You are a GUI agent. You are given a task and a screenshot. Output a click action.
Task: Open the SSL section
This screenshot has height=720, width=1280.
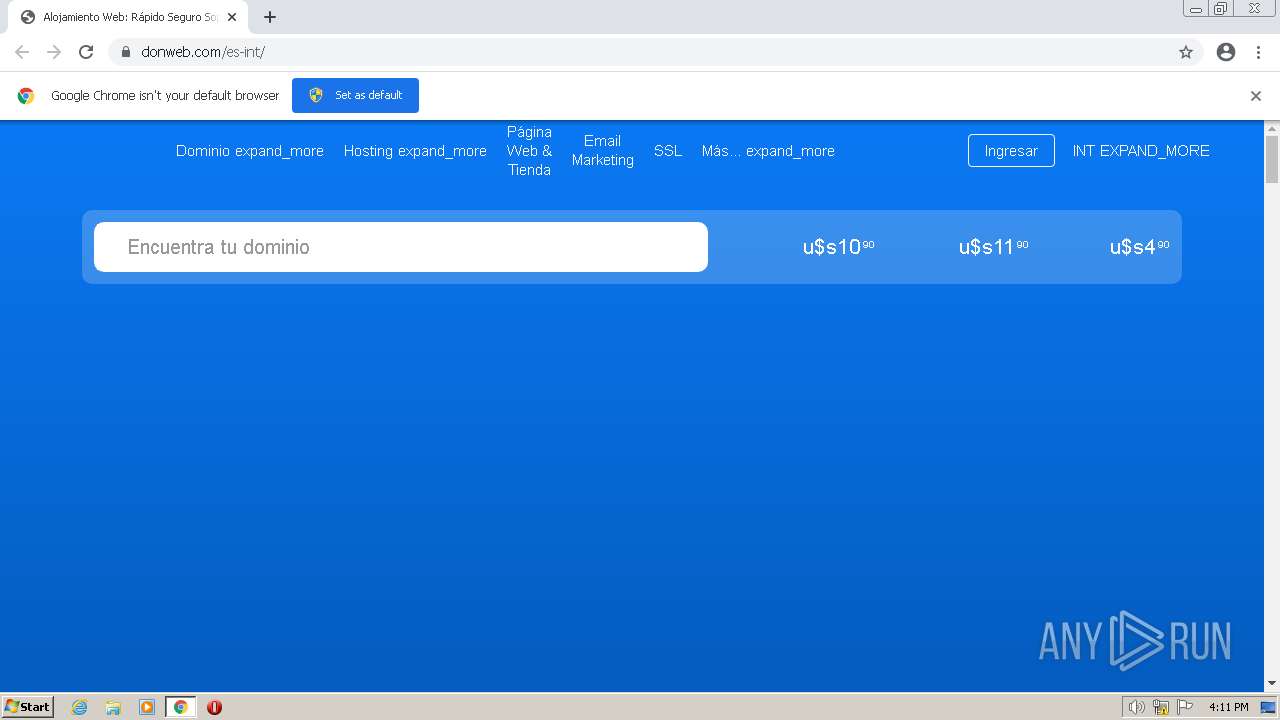point(668,151)
